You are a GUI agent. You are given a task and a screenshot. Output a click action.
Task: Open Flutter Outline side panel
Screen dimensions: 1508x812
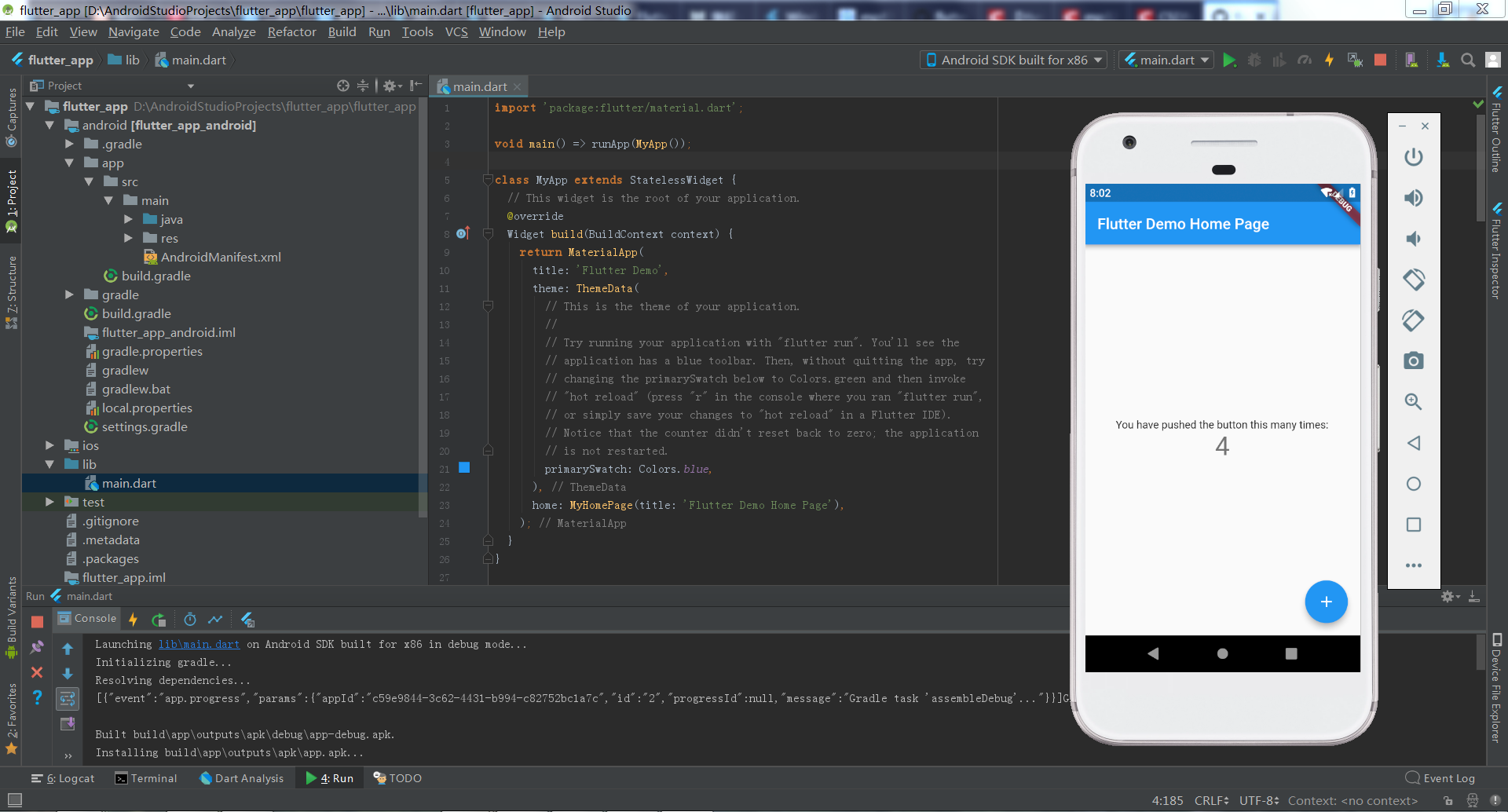click(x=1497, y=130)
